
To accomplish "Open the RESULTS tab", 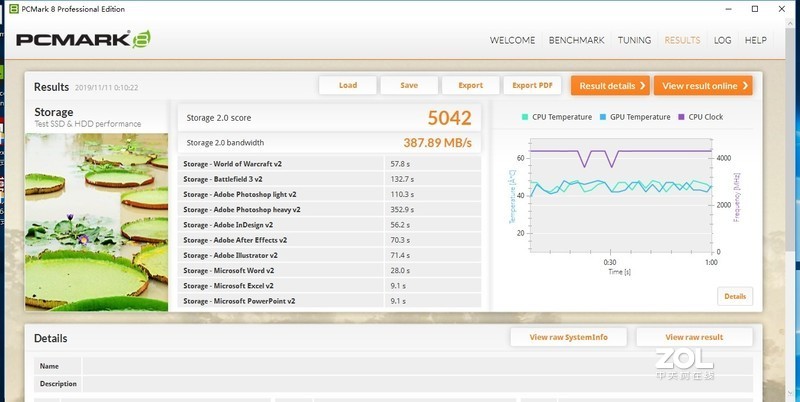I will (682, 40).
